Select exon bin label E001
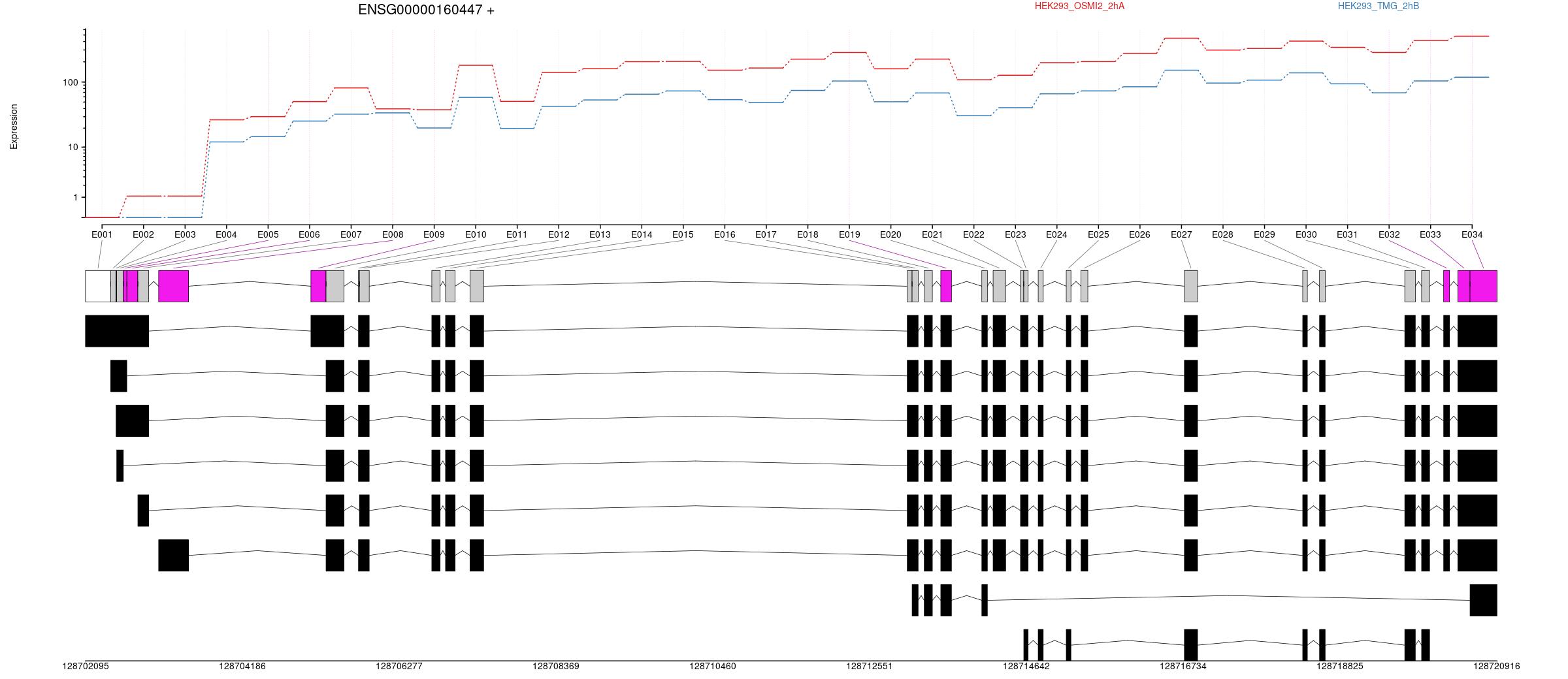 (x=102, y=234)
